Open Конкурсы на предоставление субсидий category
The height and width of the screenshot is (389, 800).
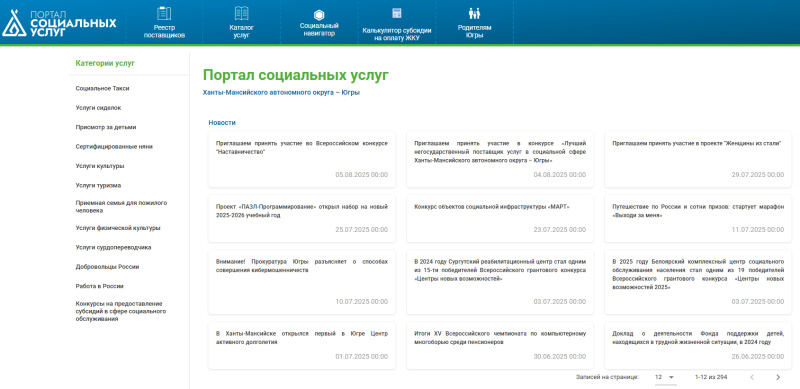coord(121,311)
